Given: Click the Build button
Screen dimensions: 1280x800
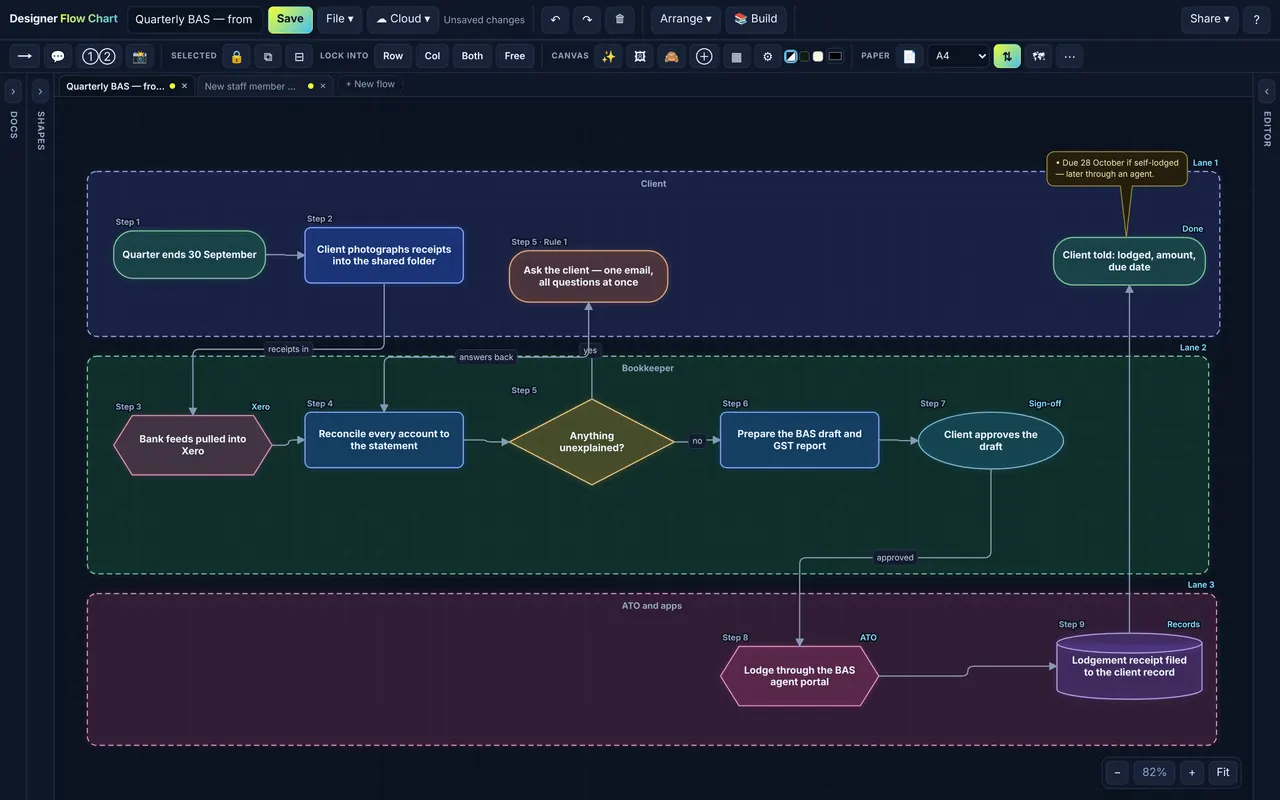Looking at the screenshot, I should tap(756, 19).
